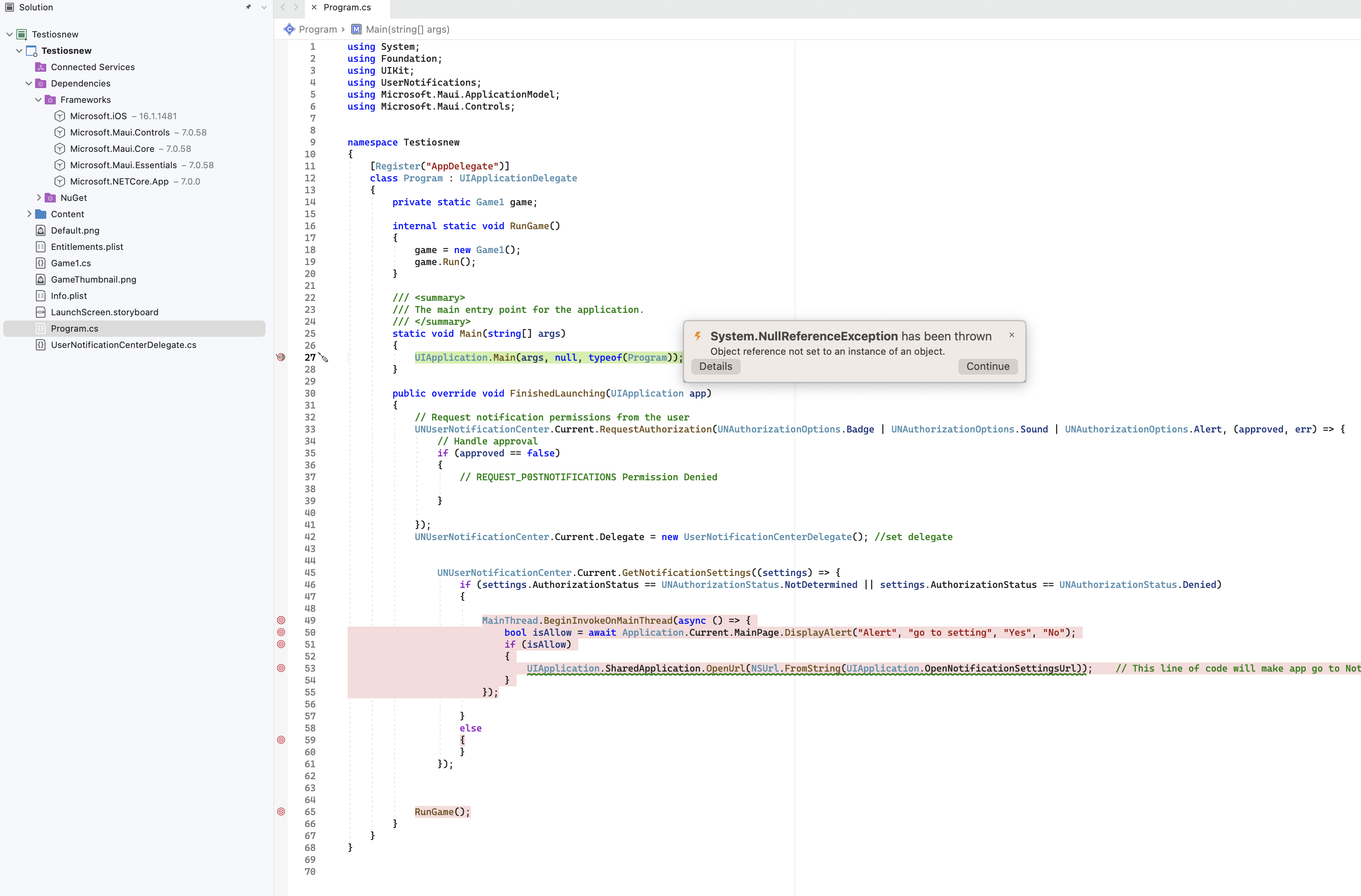Viewport: 1361px width, 896px height.
Task: Click the Dependencies folder icon
Action: (x=41, y=83)
